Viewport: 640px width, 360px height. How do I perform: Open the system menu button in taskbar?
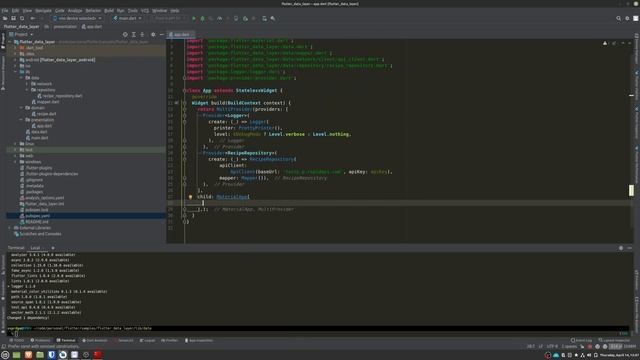click(x=5, y=355)
